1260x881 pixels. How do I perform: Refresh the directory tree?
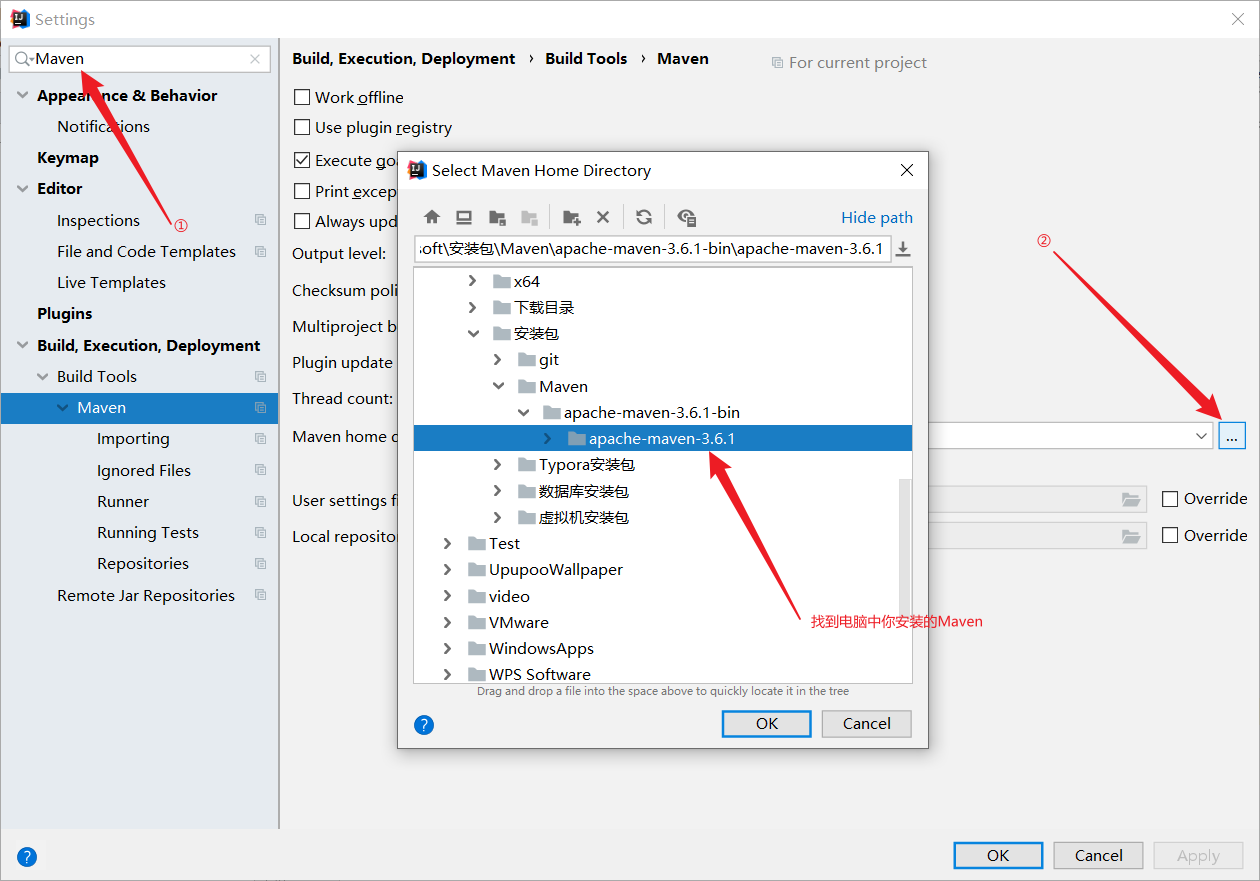tap(644, 217)
